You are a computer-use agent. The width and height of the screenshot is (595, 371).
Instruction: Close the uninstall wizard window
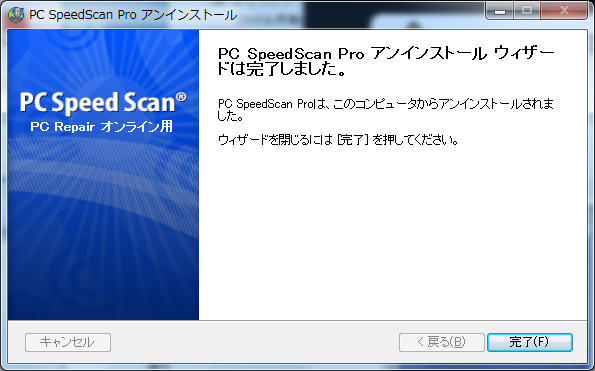click(x=564, y=10)
